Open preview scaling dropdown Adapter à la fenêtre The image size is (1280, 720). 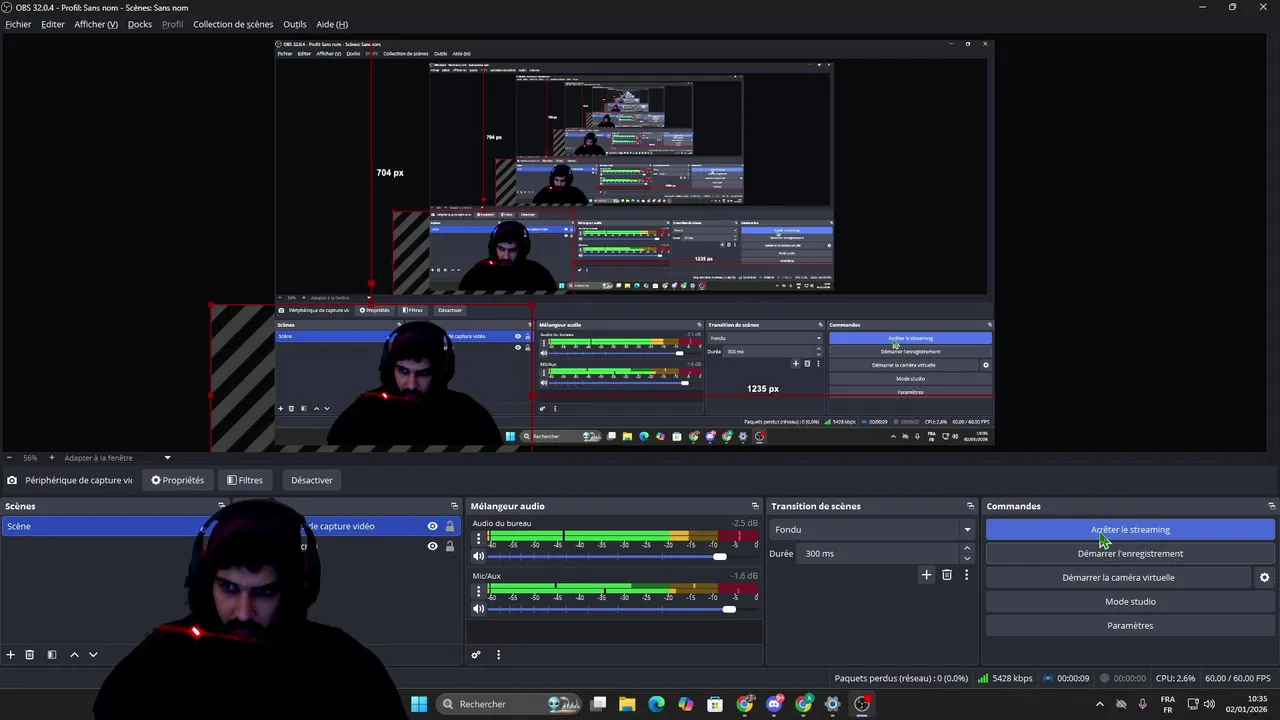pyautogui.click(x=118, y=458)
